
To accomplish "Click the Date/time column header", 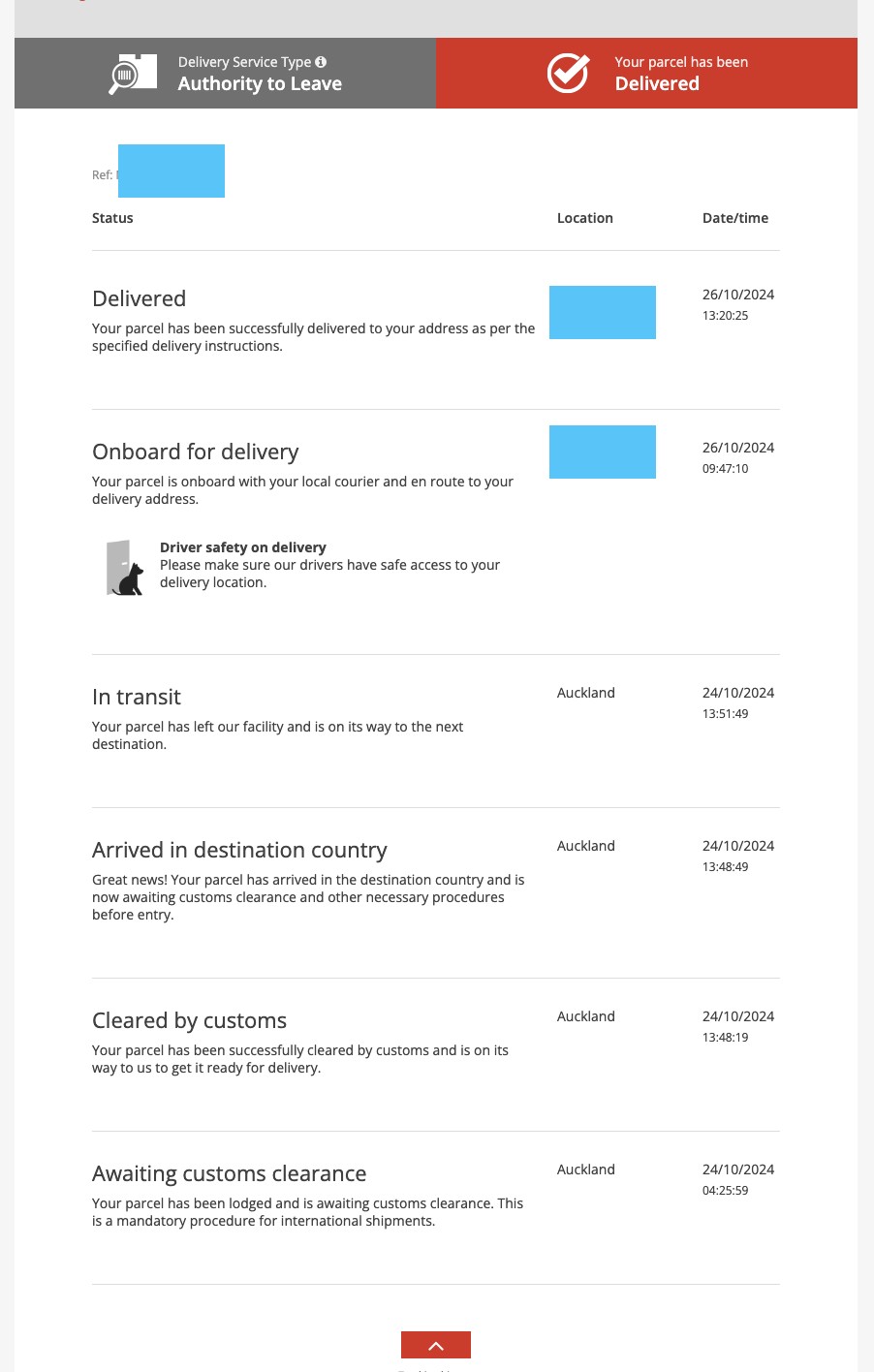I will (735, 218).
